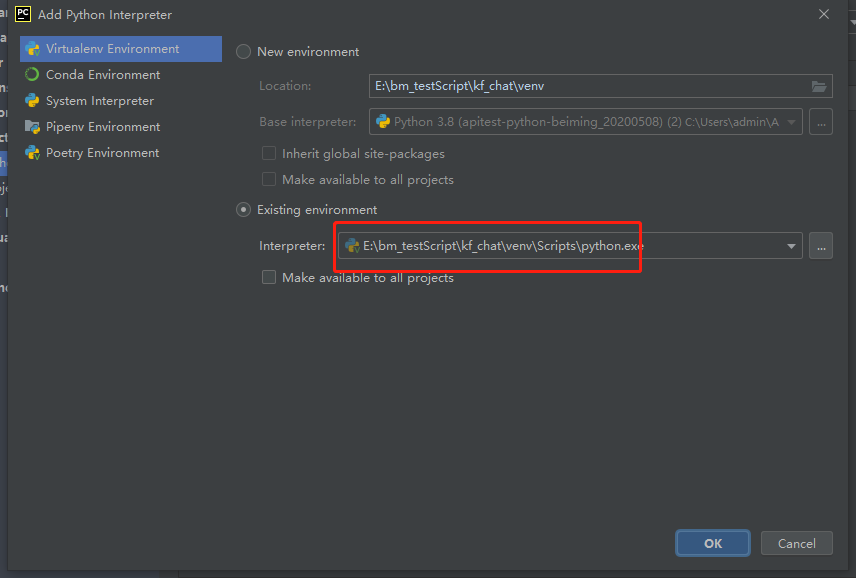Image resolution: width=856 pixels, height=578 pixels.
Task: Click the Virtualenv Environment python icon
Action: click(32, 49)
